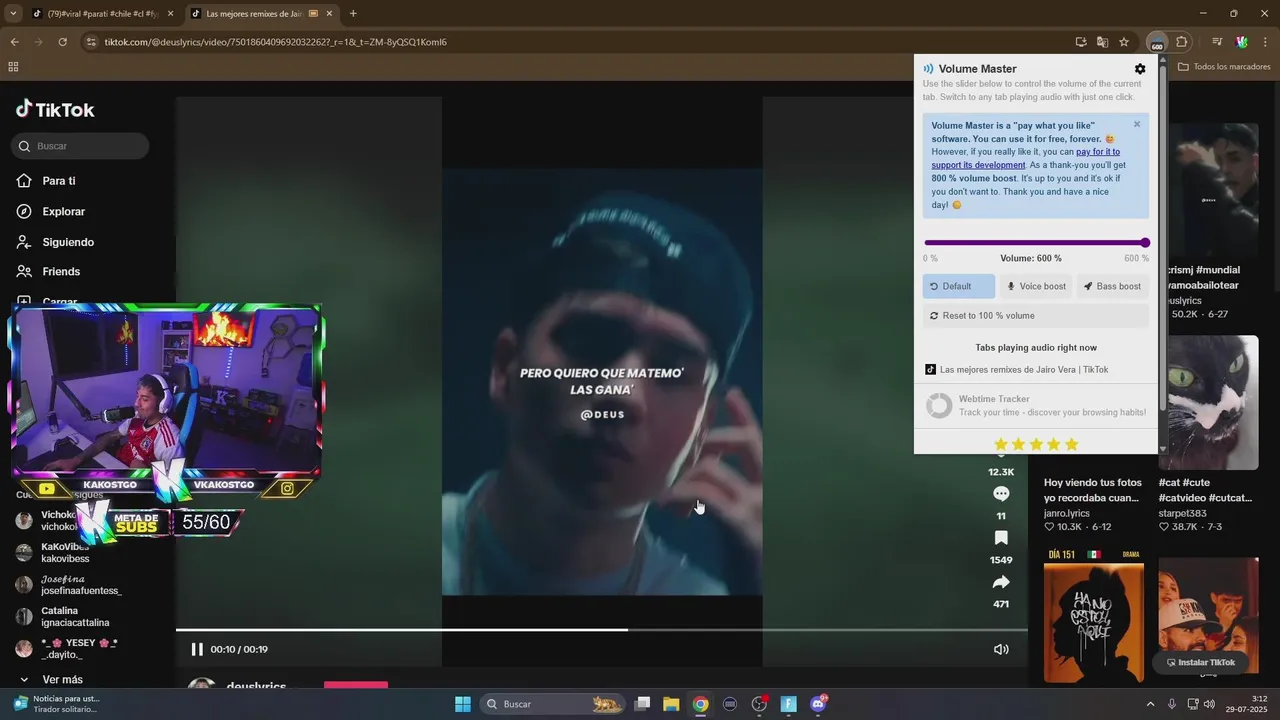Open Task View on taskbar
1280x720 pixels.
tap(642, 704)
